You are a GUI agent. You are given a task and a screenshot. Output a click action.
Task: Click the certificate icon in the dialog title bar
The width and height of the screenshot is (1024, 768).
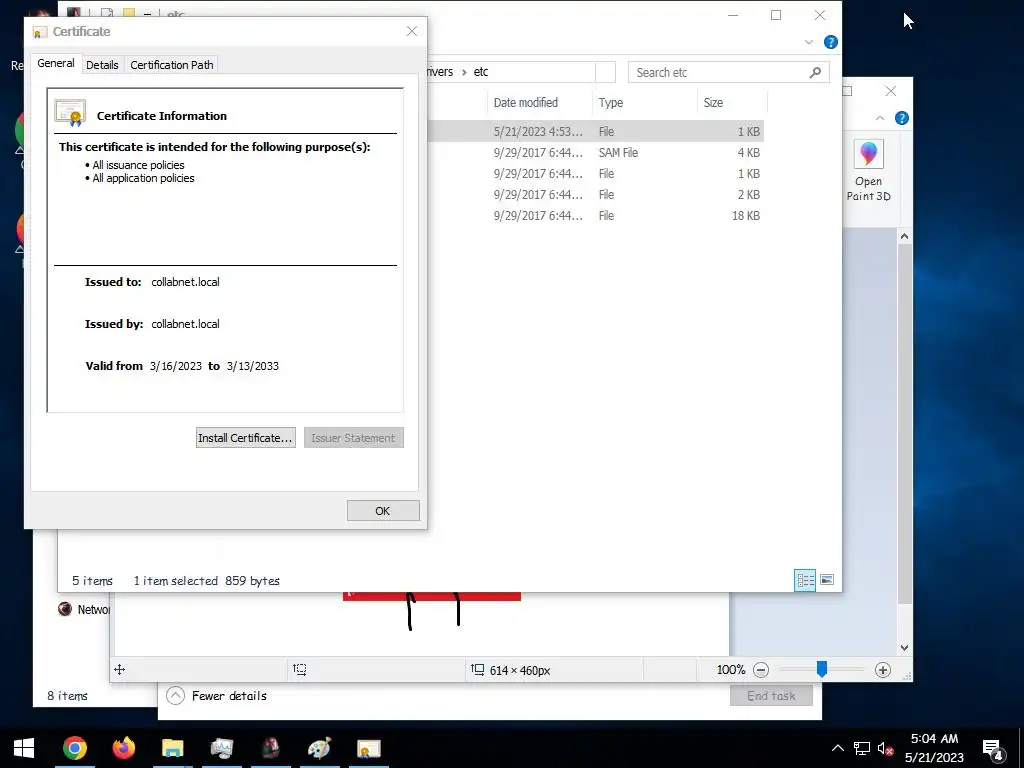pyautogui.click(x=40, y=32)
